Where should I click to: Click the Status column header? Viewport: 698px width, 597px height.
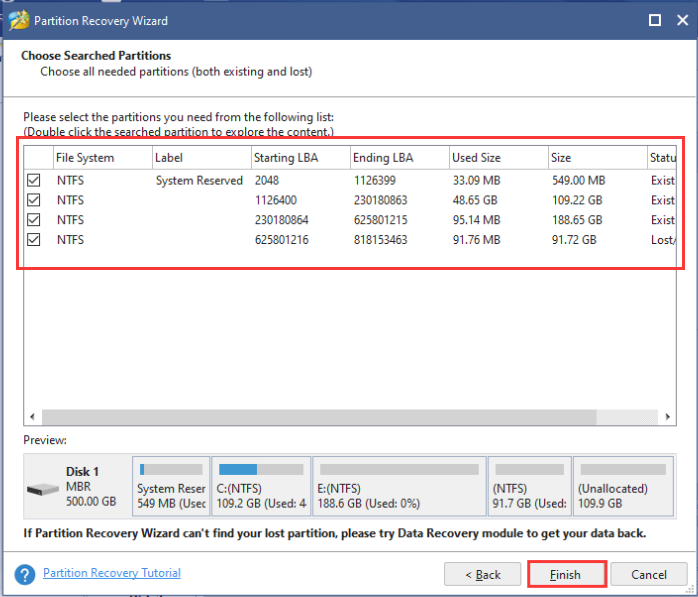[x=662, y=158]
